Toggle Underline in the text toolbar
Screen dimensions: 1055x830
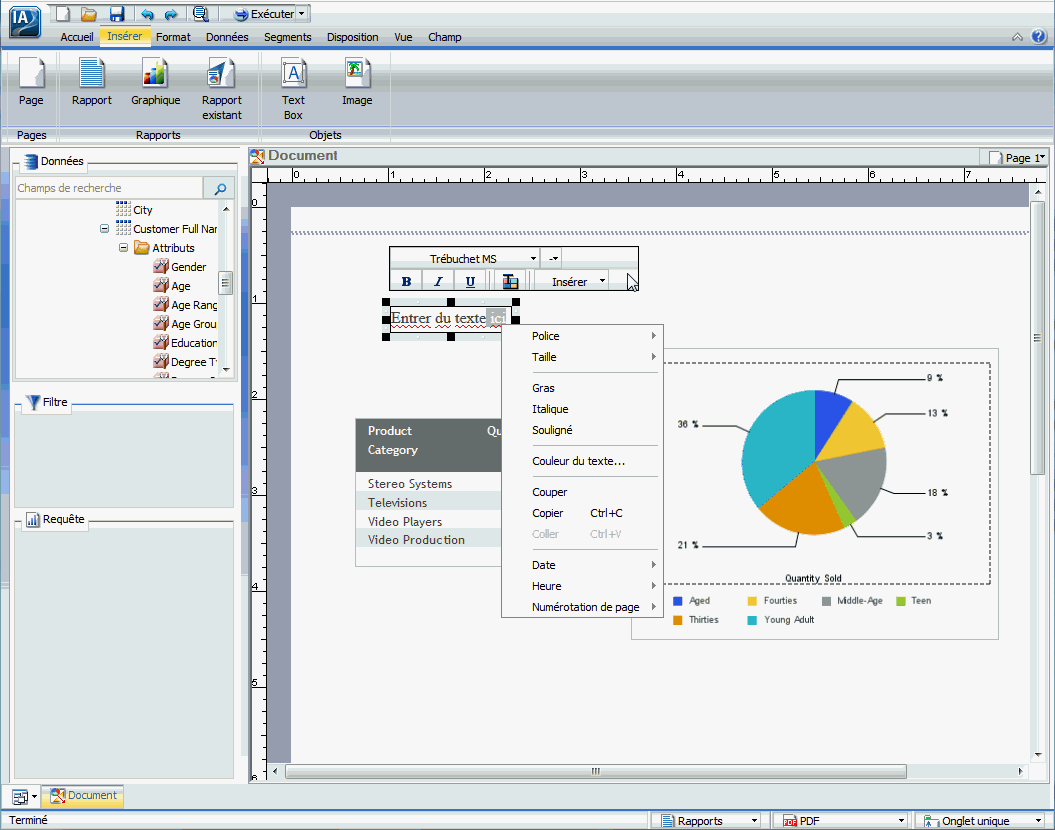pos(470,282)
